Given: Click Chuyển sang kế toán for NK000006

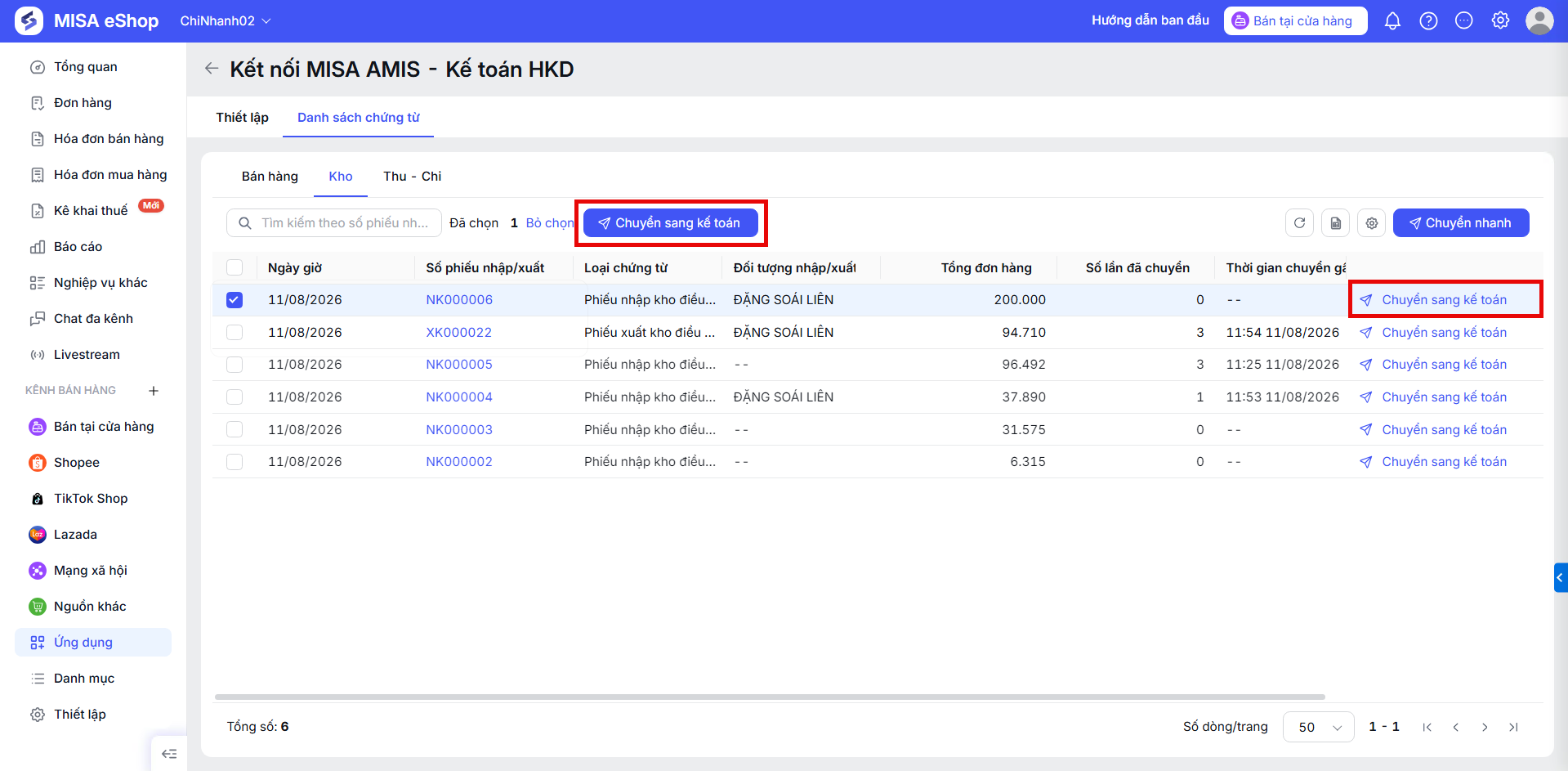Looking at the screenshot, I should [x=1434, y=300].
